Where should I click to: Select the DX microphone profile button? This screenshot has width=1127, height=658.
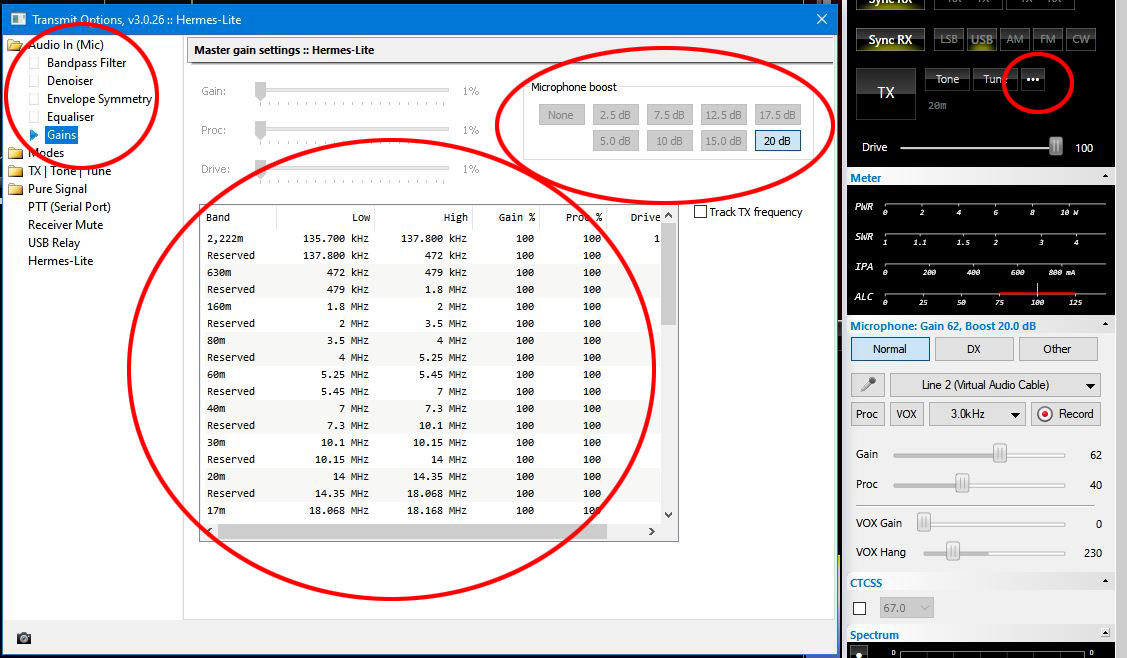pyautogui.click(x=973, y=349)
